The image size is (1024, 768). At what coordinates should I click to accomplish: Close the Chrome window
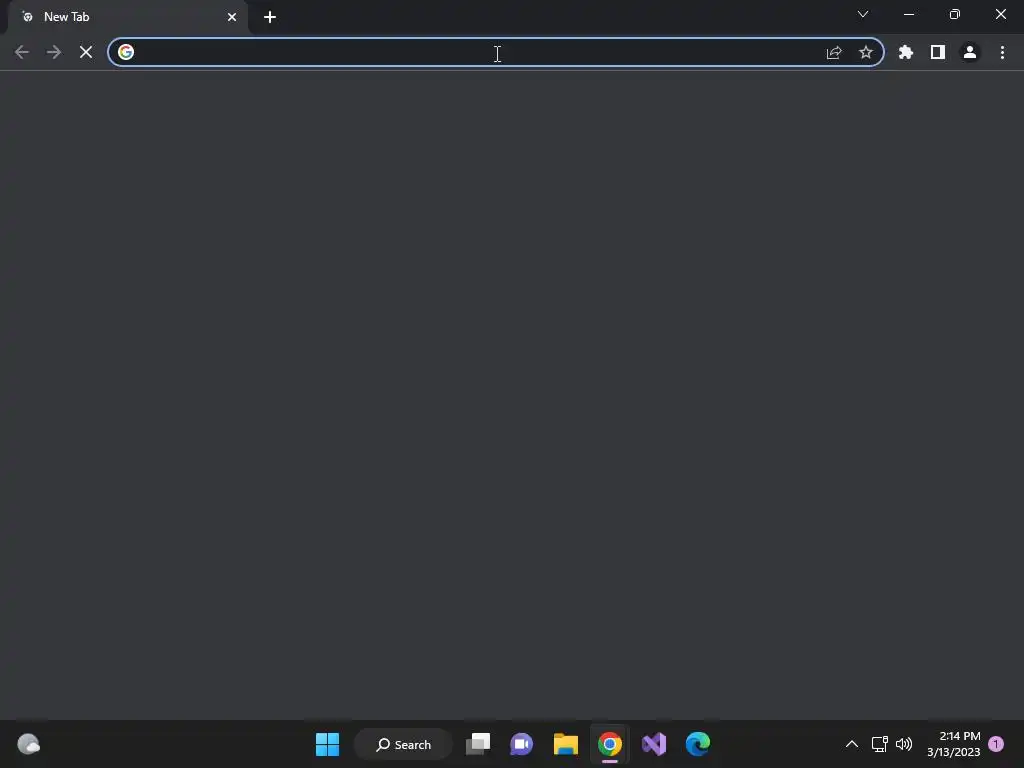tap(1000, 14)
